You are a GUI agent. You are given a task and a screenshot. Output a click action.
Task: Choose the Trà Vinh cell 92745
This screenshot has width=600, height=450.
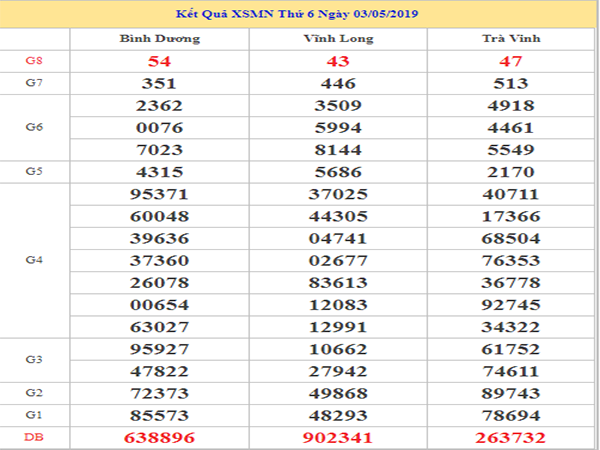click(511, 305)
